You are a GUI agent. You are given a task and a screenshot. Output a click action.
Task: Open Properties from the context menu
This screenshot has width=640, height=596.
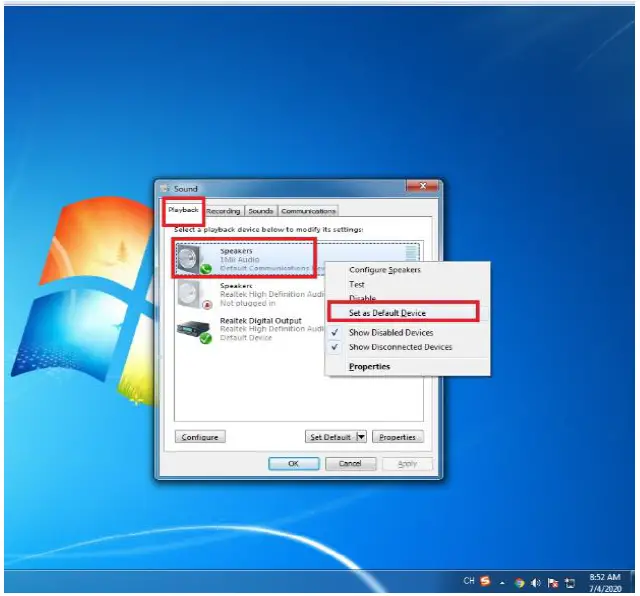coord(408,367)
